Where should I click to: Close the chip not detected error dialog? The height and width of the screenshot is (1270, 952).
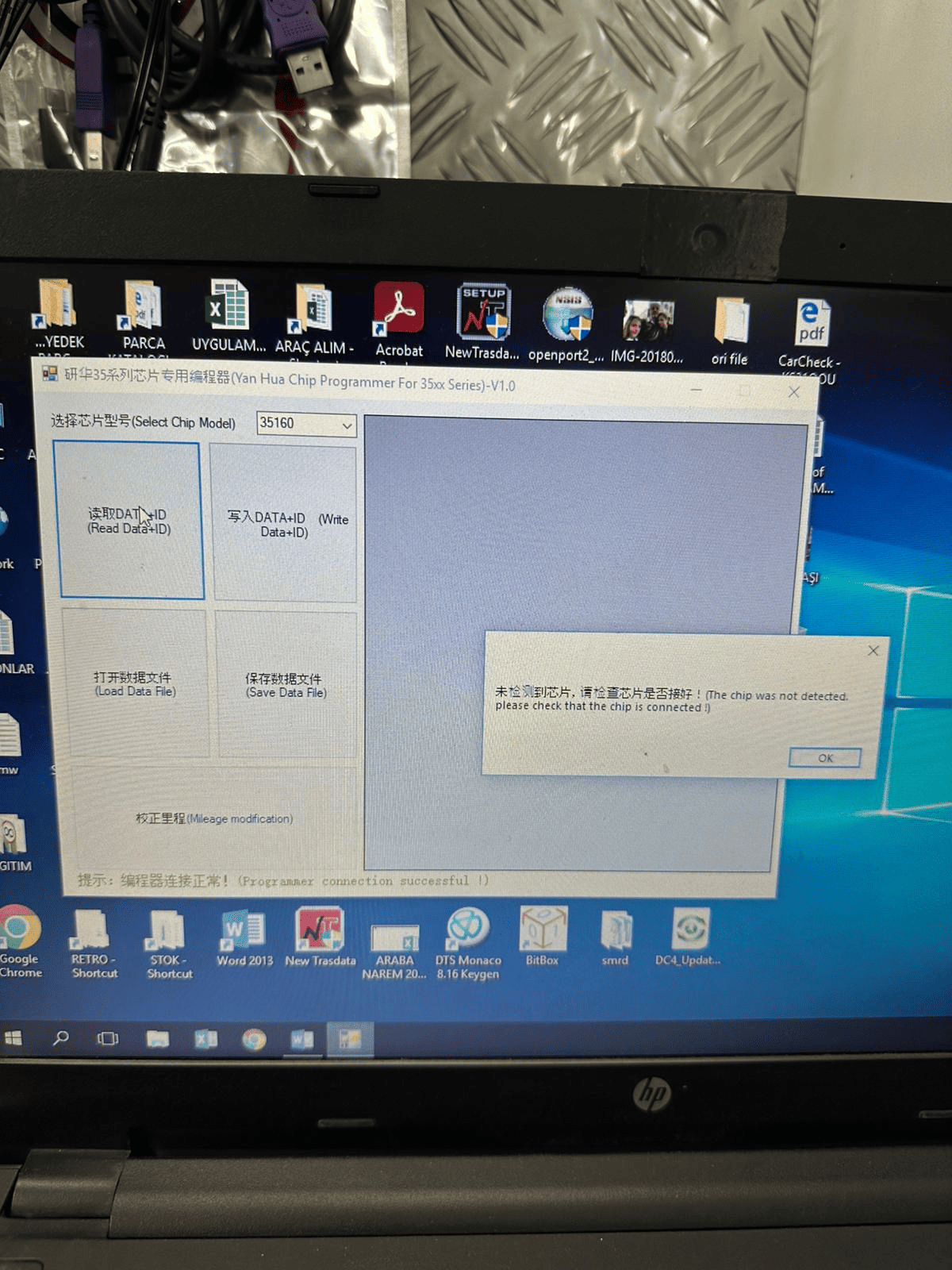(x=873, y=651)
